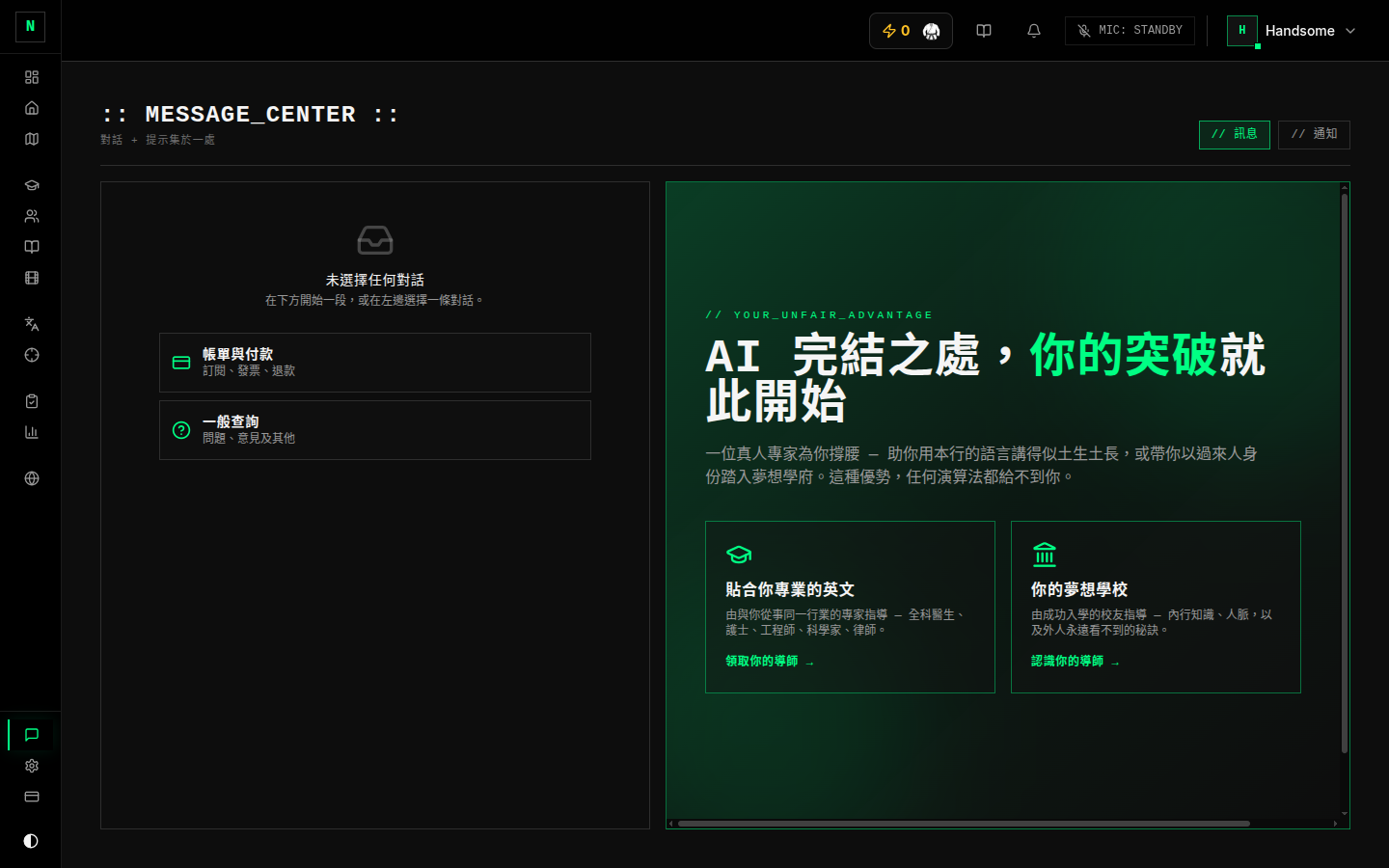Click the 貼合你專業的英文 card heading
The height and width of the screenshot is (868, 1389).
790,589
